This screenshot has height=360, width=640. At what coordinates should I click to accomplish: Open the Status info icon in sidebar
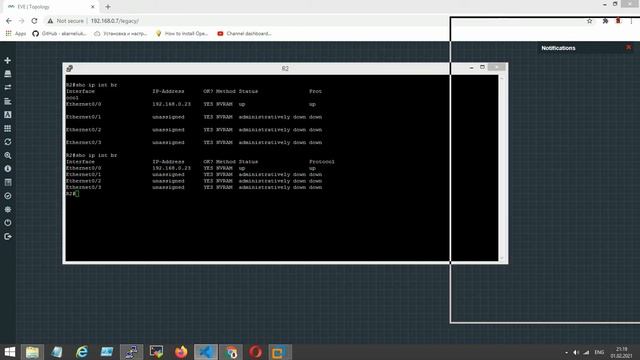pos(8,169)
